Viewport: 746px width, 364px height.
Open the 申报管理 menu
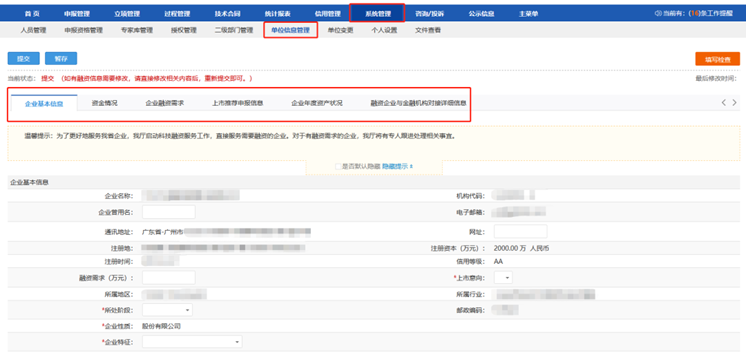(x=77, y=14)
